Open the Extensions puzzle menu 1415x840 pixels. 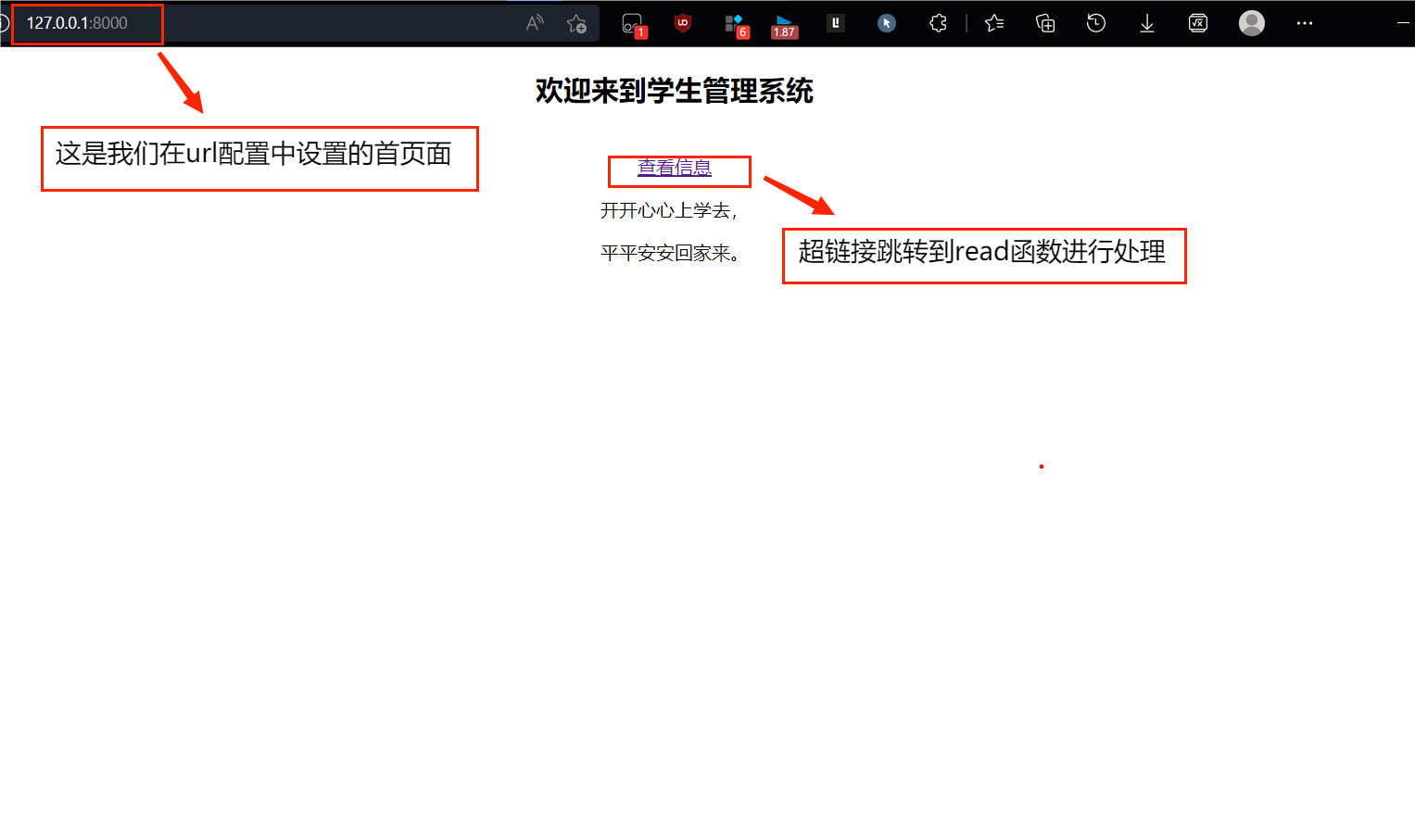point(938,23)
